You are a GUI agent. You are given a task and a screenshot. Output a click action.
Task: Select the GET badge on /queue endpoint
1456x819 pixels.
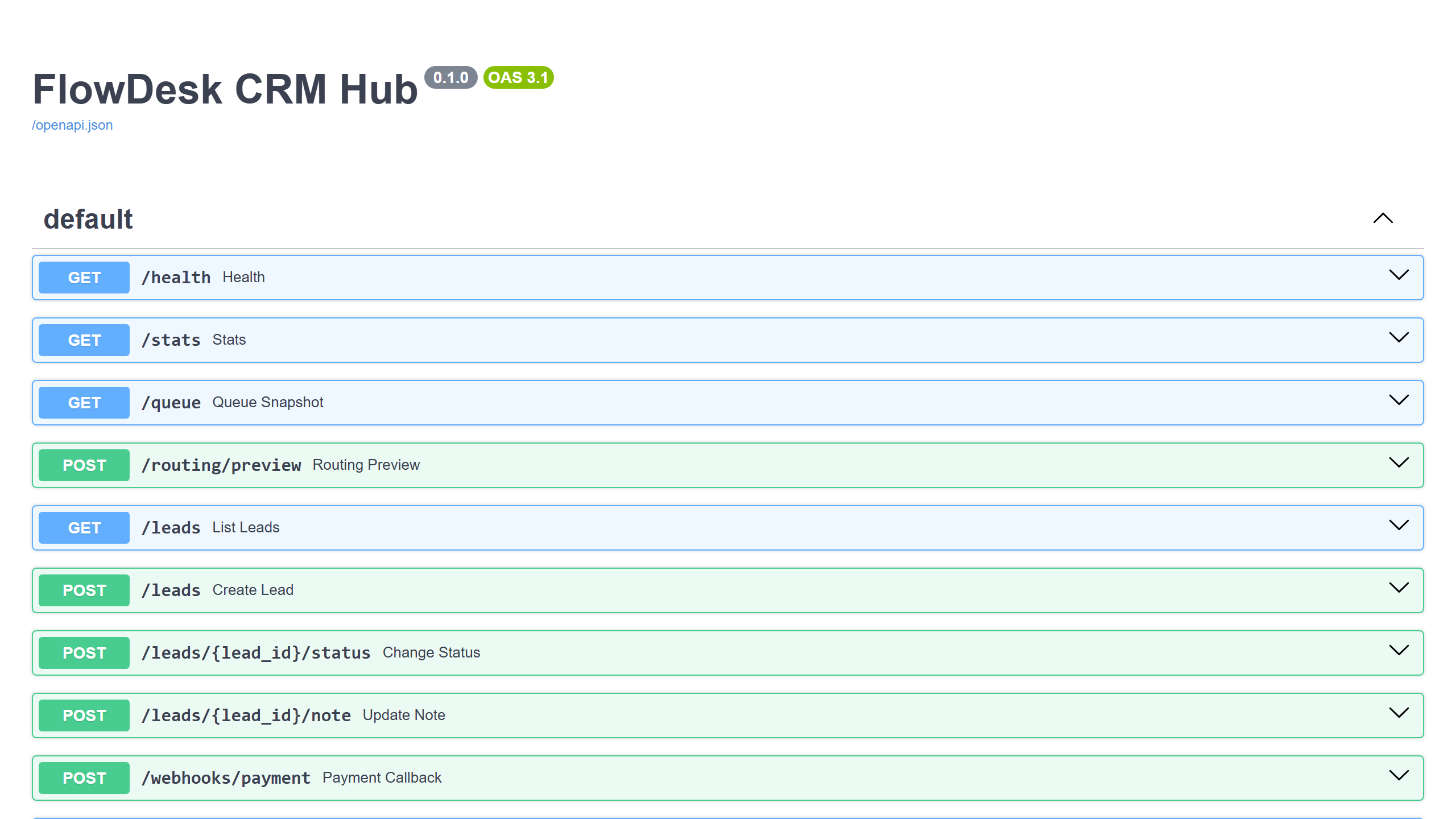click(83, 402)
